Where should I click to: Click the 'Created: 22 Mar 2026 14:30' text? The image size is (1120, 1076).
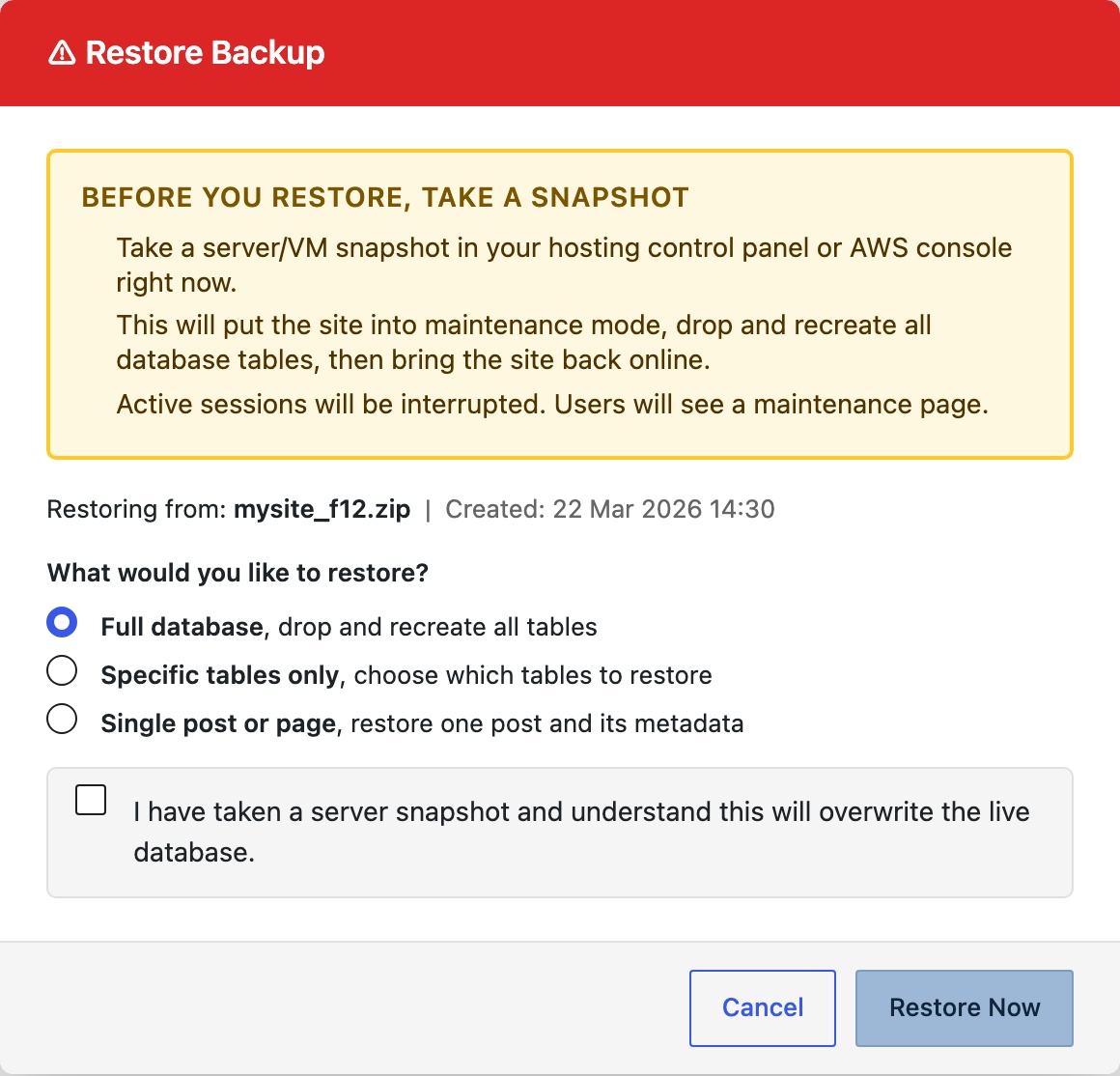click(610, 509)
